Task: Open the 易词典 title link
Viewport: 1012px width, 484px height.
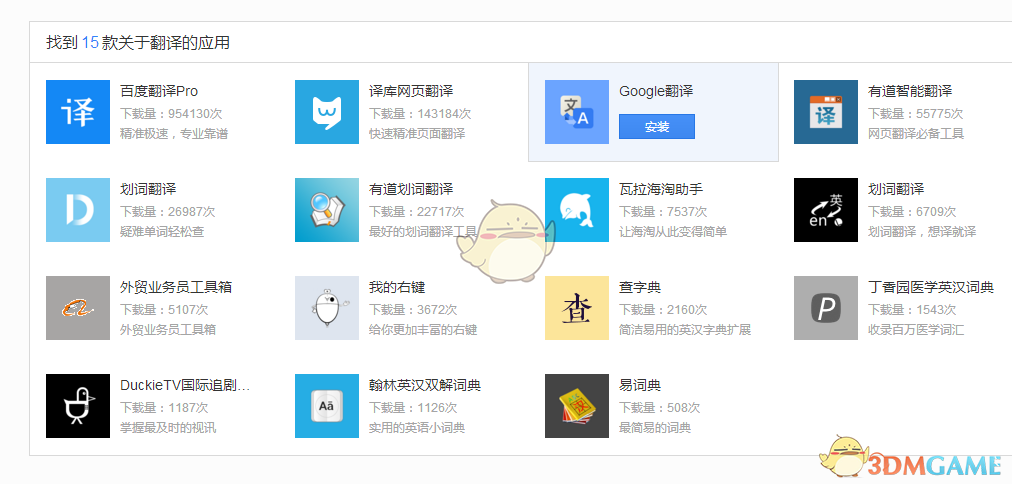Action: 640,385
